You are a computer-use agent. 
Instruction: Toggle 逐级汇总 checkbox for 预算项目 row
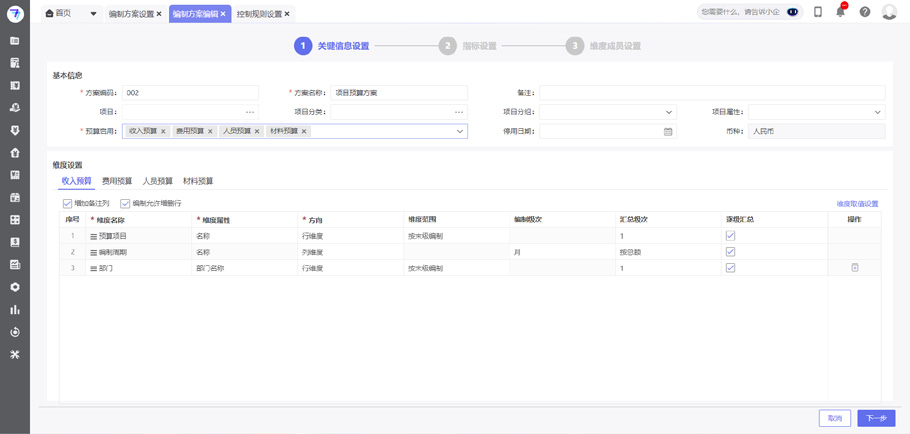pos(730,236)
